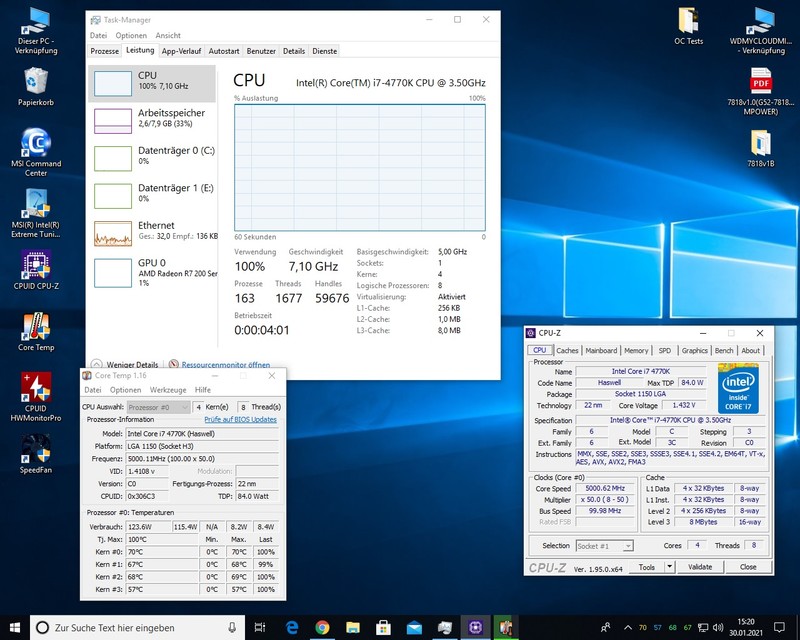Open the Prozessor #0 CPU selection dropdown
Screen dimensions: 800x640
(158, 407)
